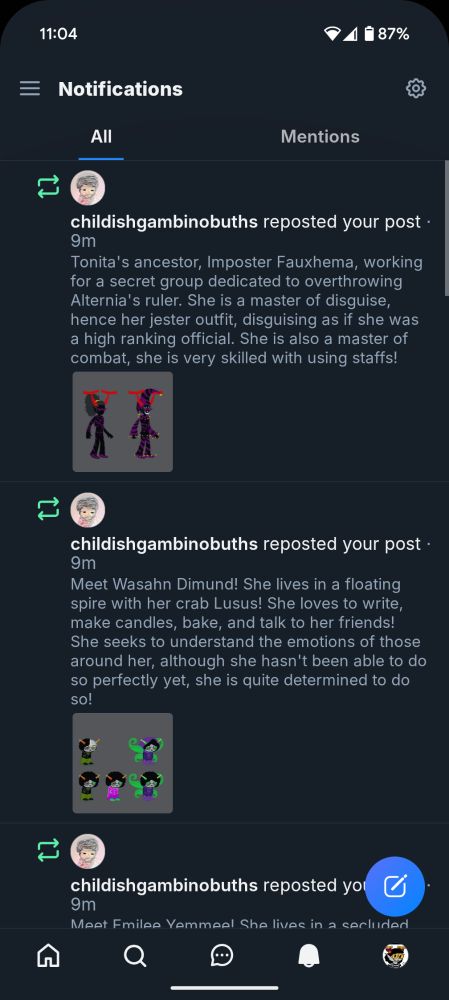Open childishgambinobuths avatar in first notification
Screen dimensions: 449x1000
click(87, 188)
